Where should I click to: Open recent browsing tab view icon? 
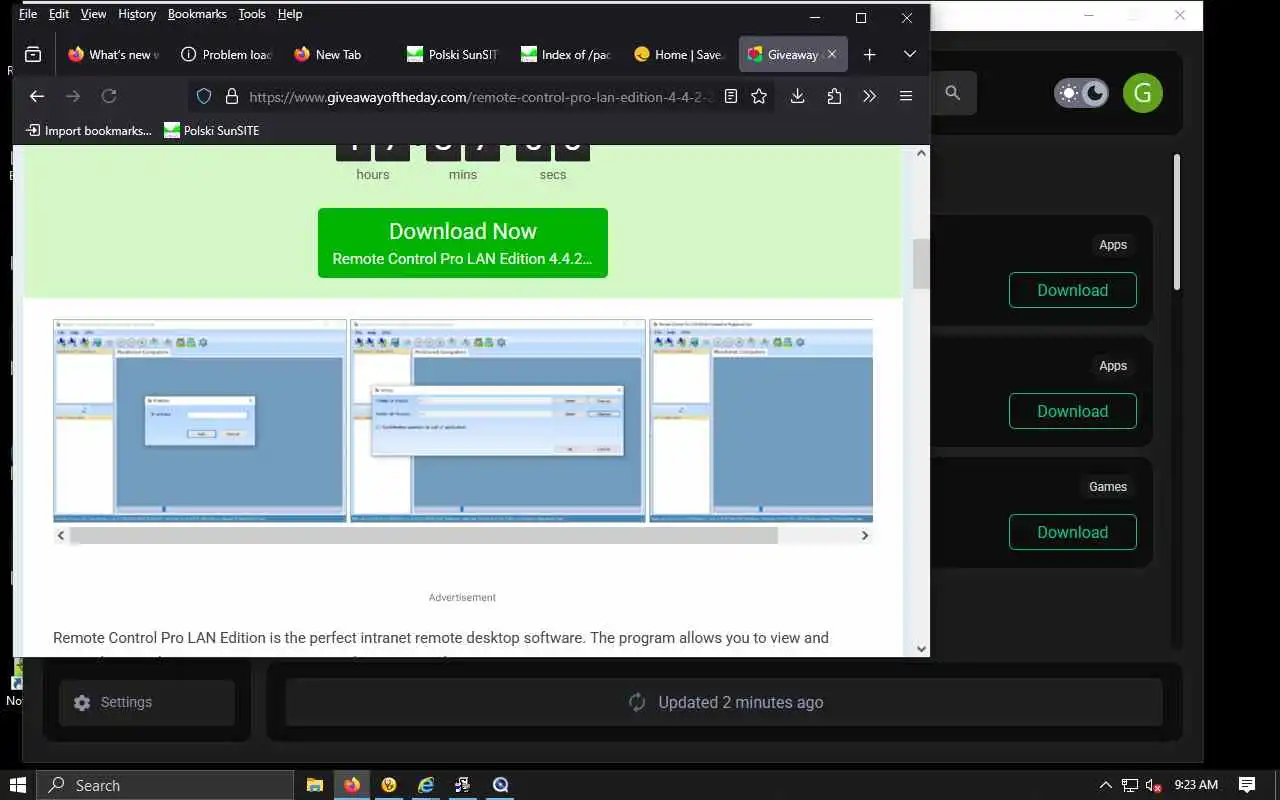coord(33,55)
